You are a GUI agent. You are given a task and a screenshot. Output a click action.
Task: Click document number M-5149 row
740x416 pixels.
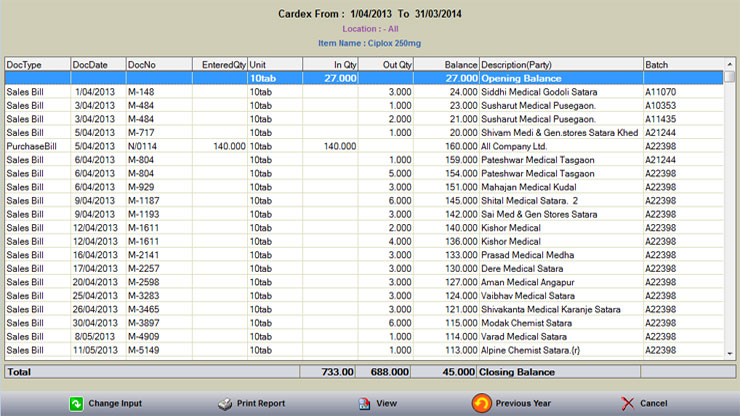(146, 350)
